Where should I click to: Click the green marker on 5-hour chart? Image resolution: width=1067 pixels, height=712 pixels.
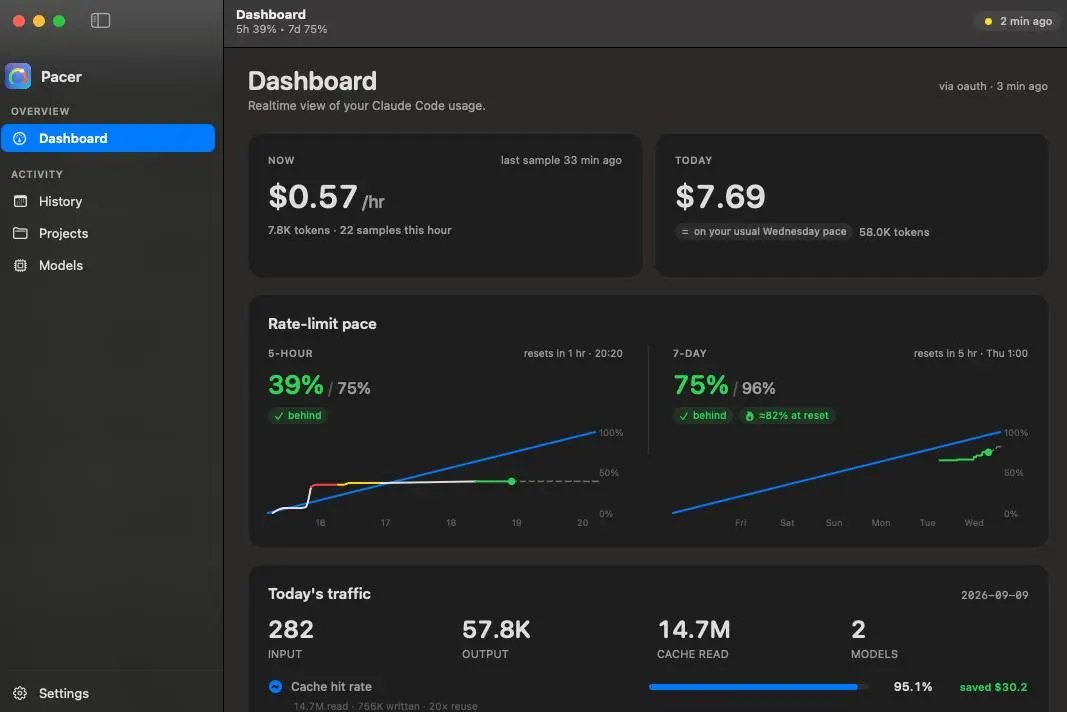(512, 481)
